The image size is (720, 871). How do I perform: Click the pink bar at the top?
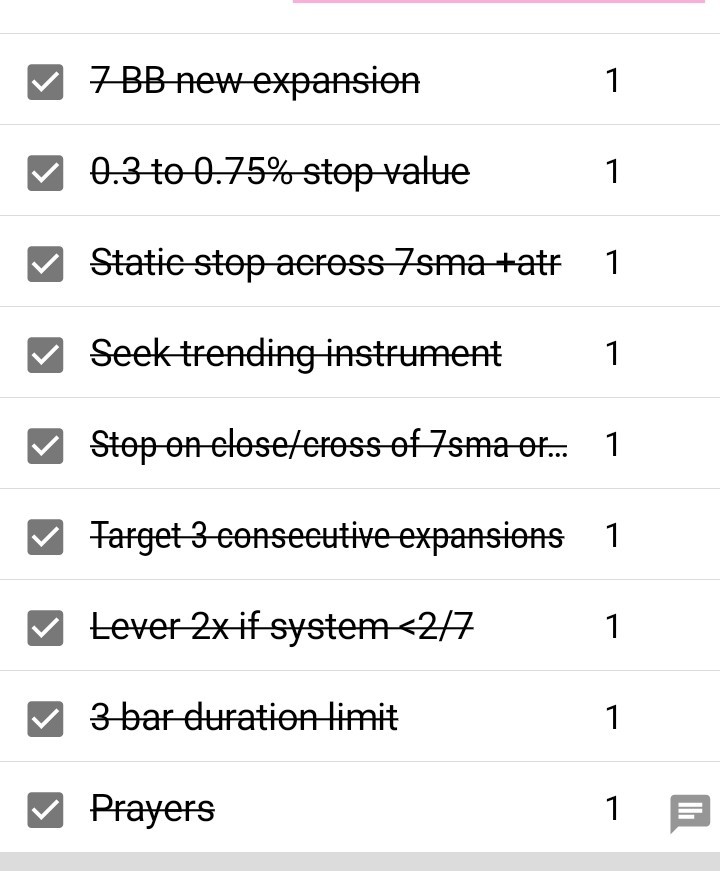pos(498,2)
